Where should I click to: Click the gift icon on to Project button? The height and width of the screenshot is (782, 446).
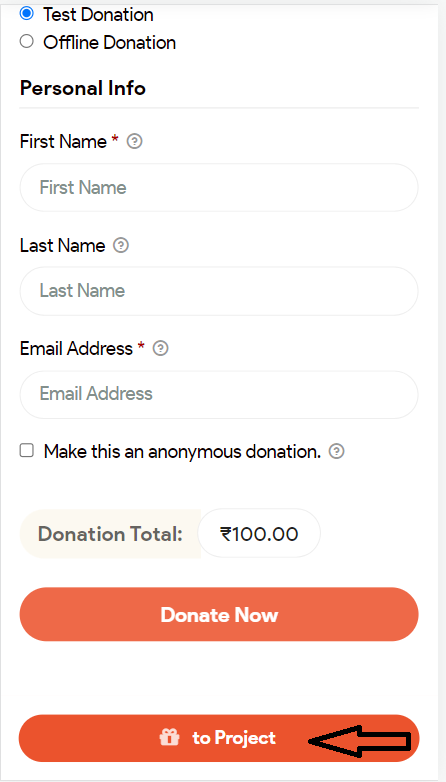(169, 737)
